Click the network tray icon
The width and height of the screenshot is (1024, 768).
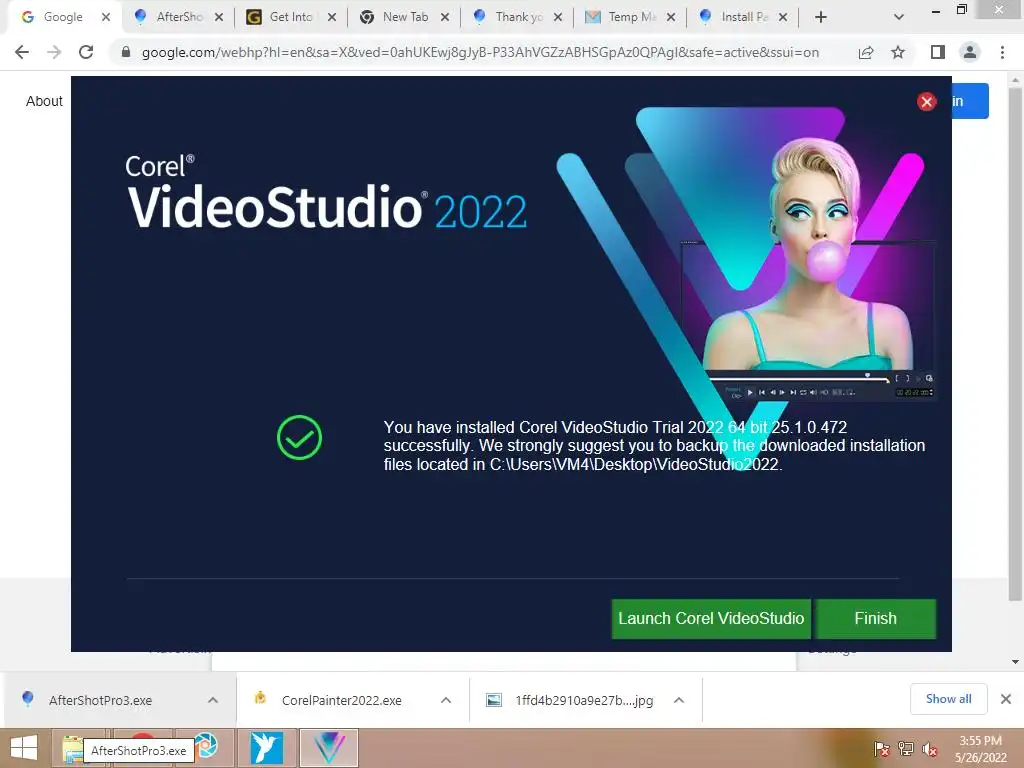[x=906, y=749]
